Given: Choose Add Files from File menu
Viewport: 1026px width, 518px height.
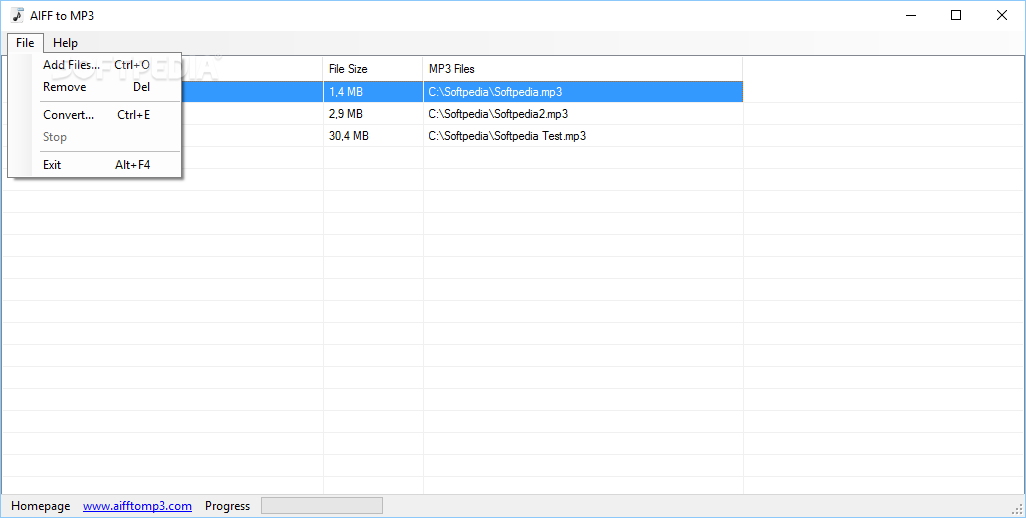Looking at the screenshot, I should click(x=96, y=65).
